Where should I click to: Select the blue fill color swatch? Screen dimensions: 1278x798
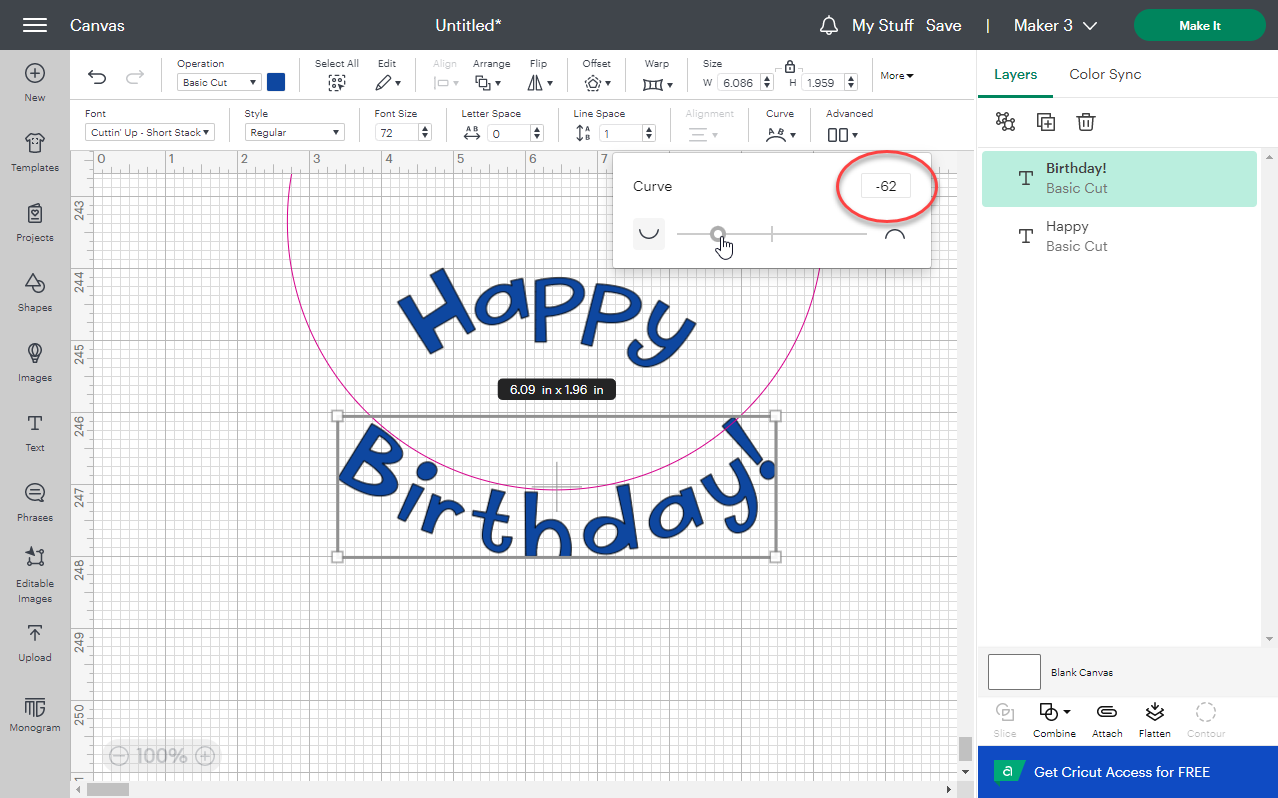tap(276, 82)
